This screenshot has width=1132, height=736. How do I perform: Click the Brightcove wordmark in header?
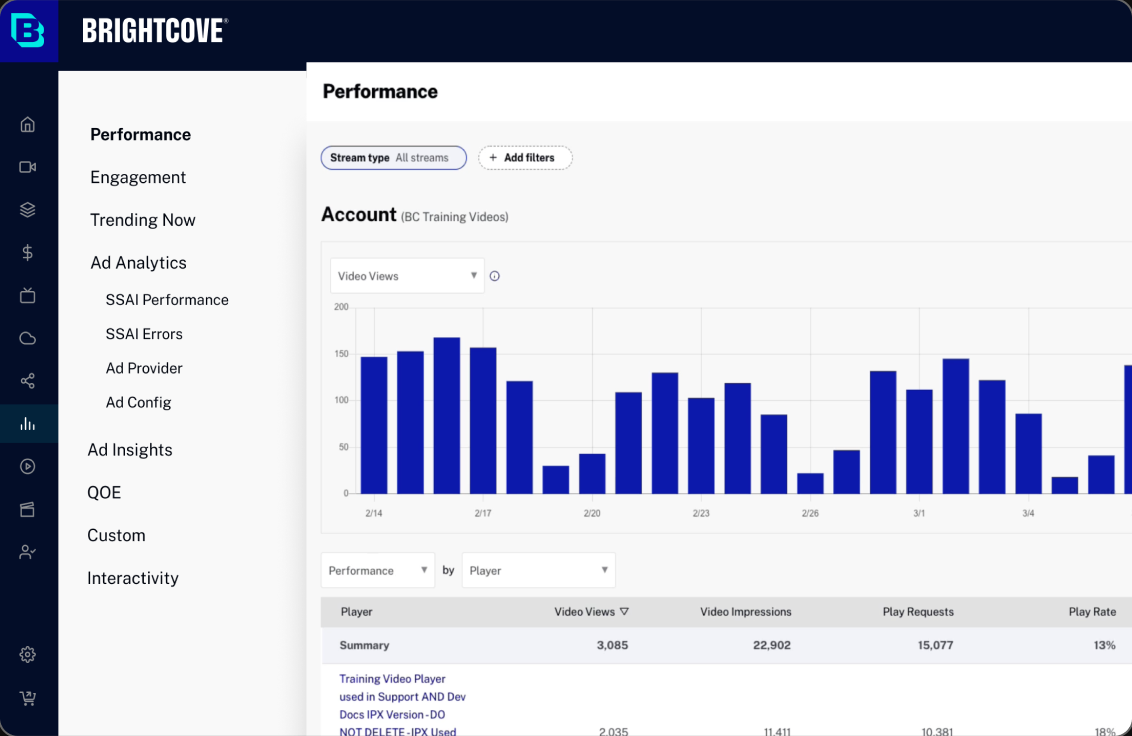coord(154,30)
